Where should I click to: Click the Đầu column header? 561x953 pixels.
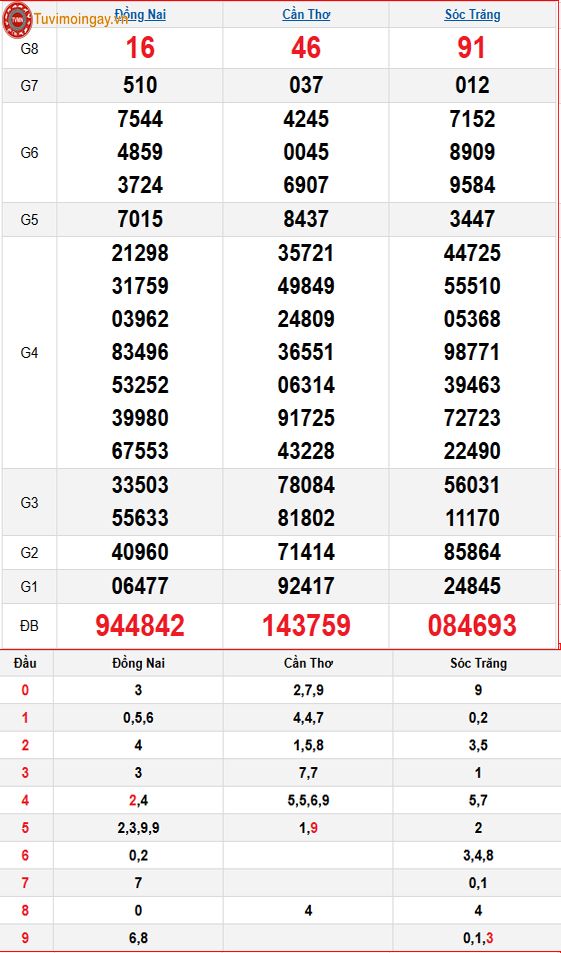25,663
